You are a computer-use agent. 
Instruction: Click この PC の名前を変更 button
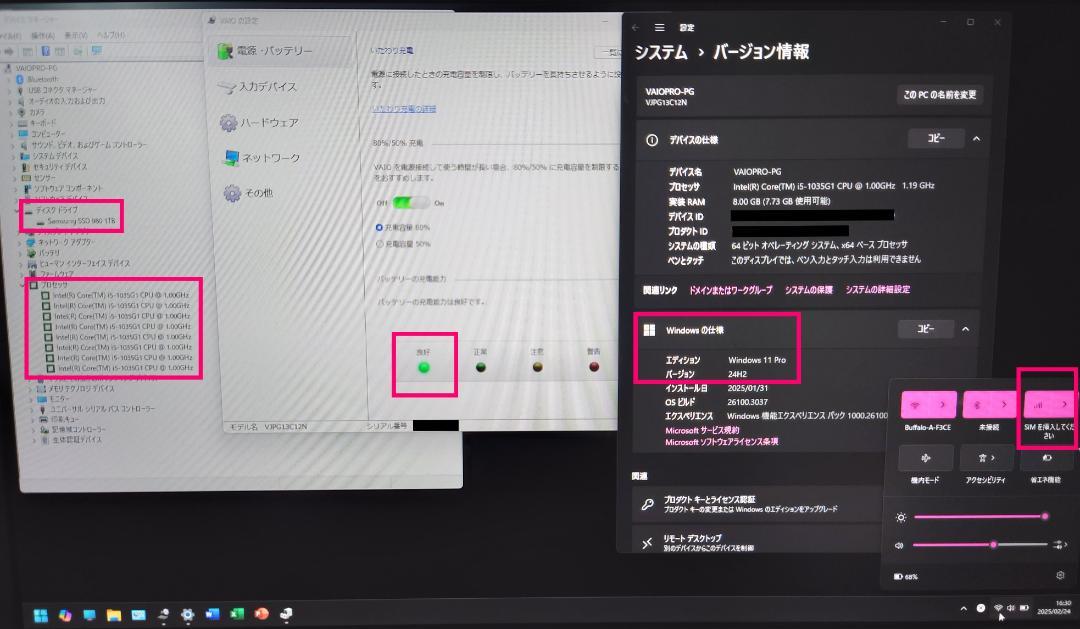939,94
